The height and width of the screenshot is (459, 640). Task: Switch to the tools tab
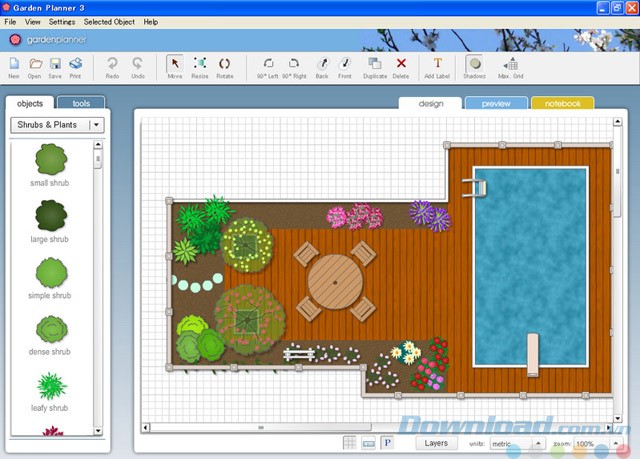coord(81,103)
